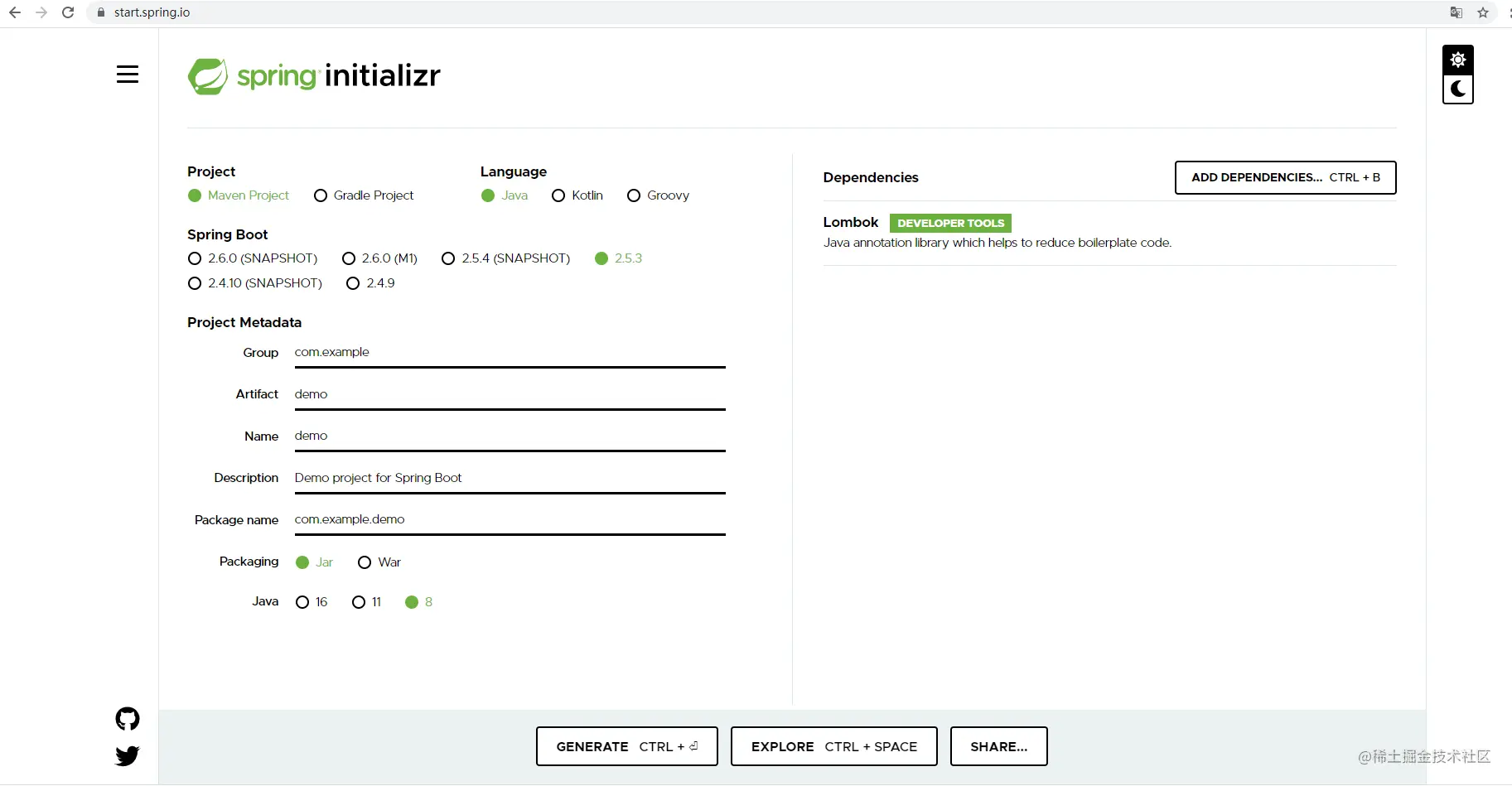Viewport: 1512px width, 786px height.
Task: Click the Project Metadata heading
Action: click(244, 322)
